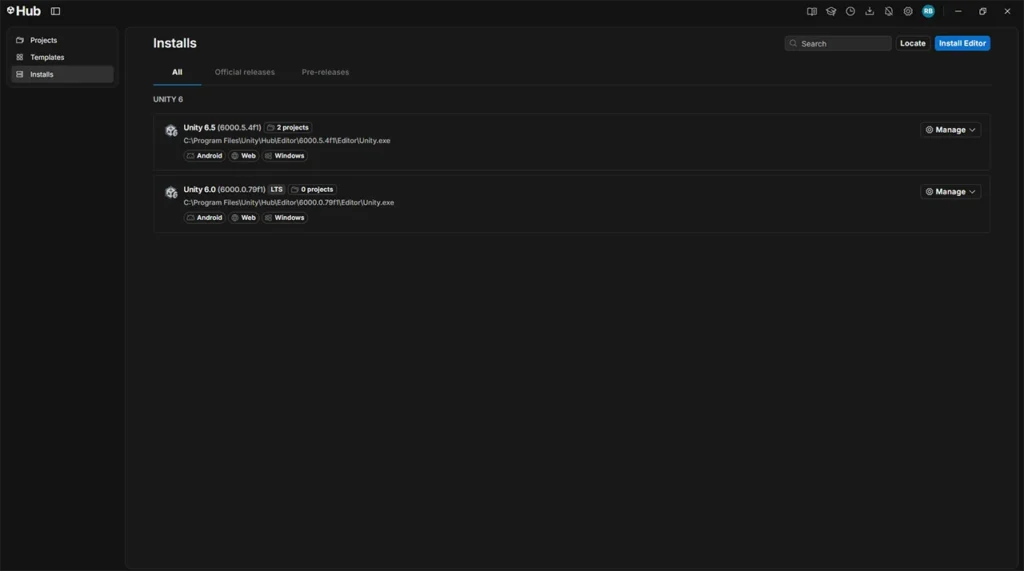Click the Unity 6.0 editor icon
1024x571 pixels.
pyautogui.click(x=171, y=193)
